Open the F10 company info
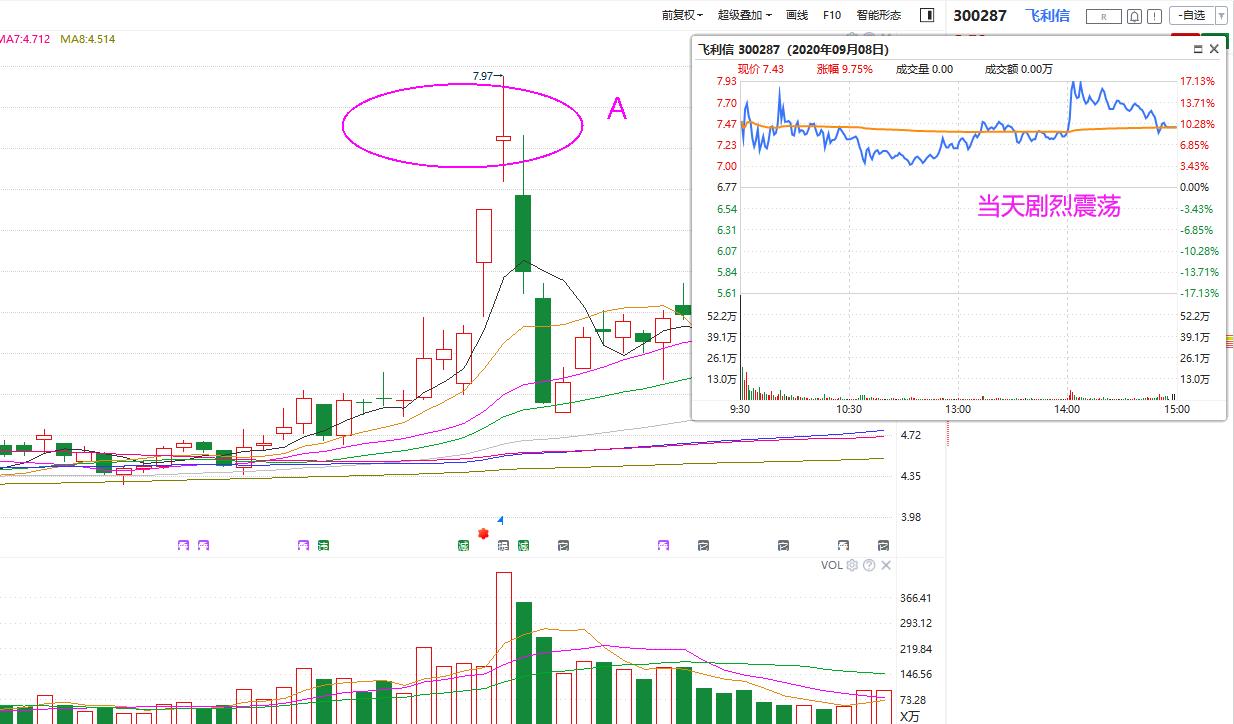1234x724 pixels. pos(832,15)
